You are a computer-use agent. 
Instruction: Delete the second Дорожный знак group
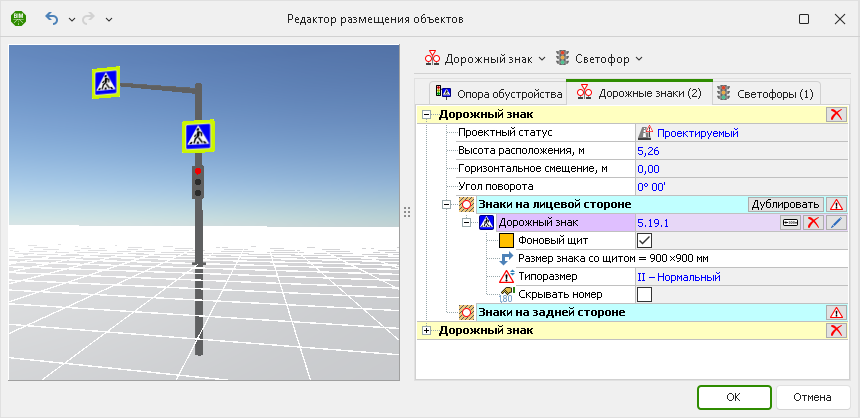(x=836, y=330)
